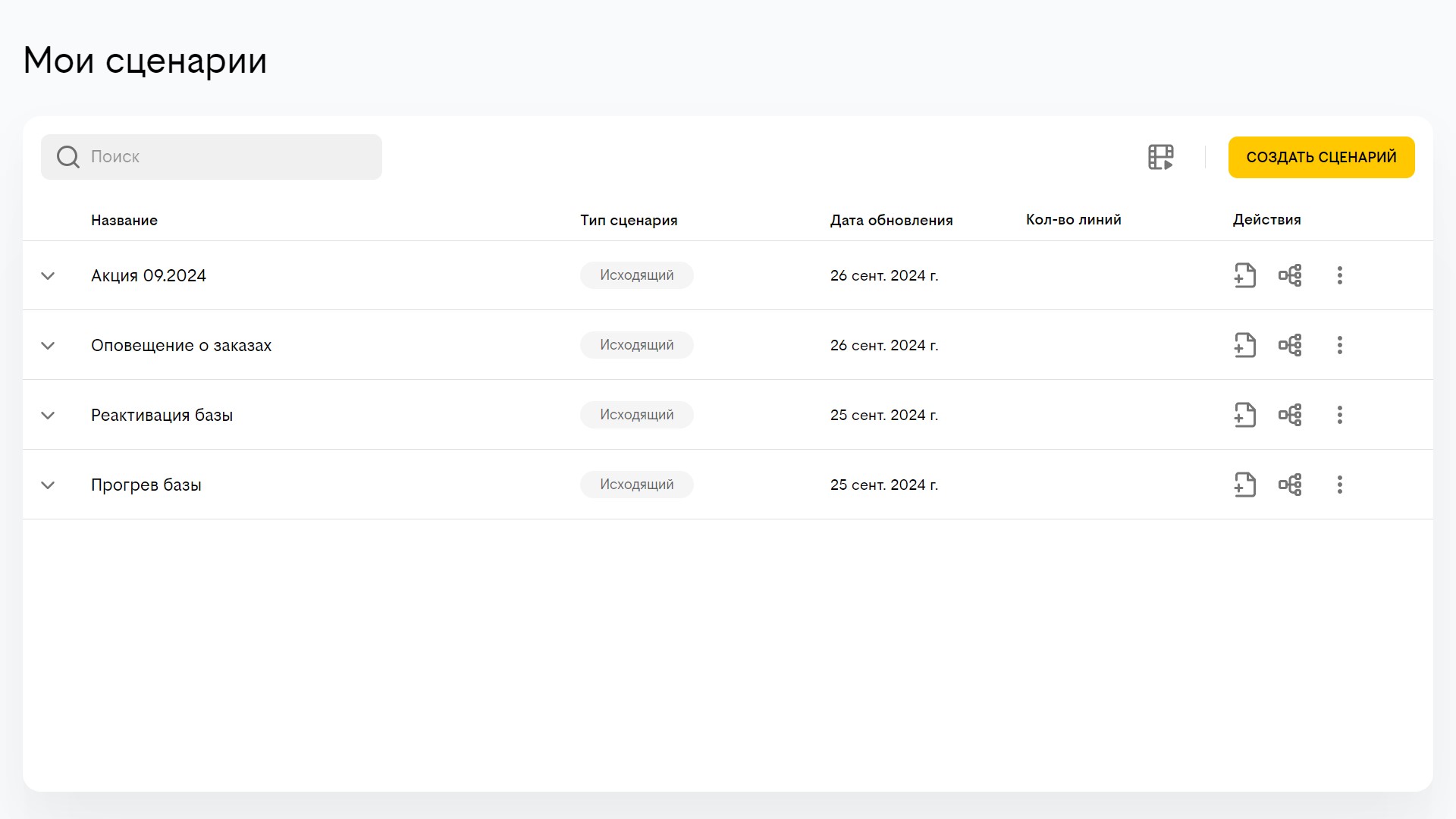This screenshot has height=819, width=1456.
Task: Open the video tutorials film icon
Action: 1160,157
